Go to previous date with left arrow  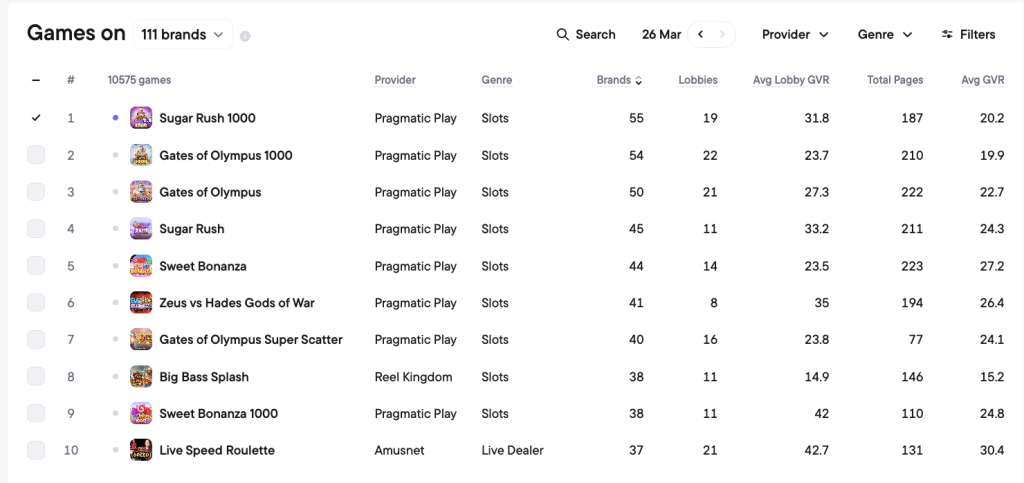click(x=700, y=35)
